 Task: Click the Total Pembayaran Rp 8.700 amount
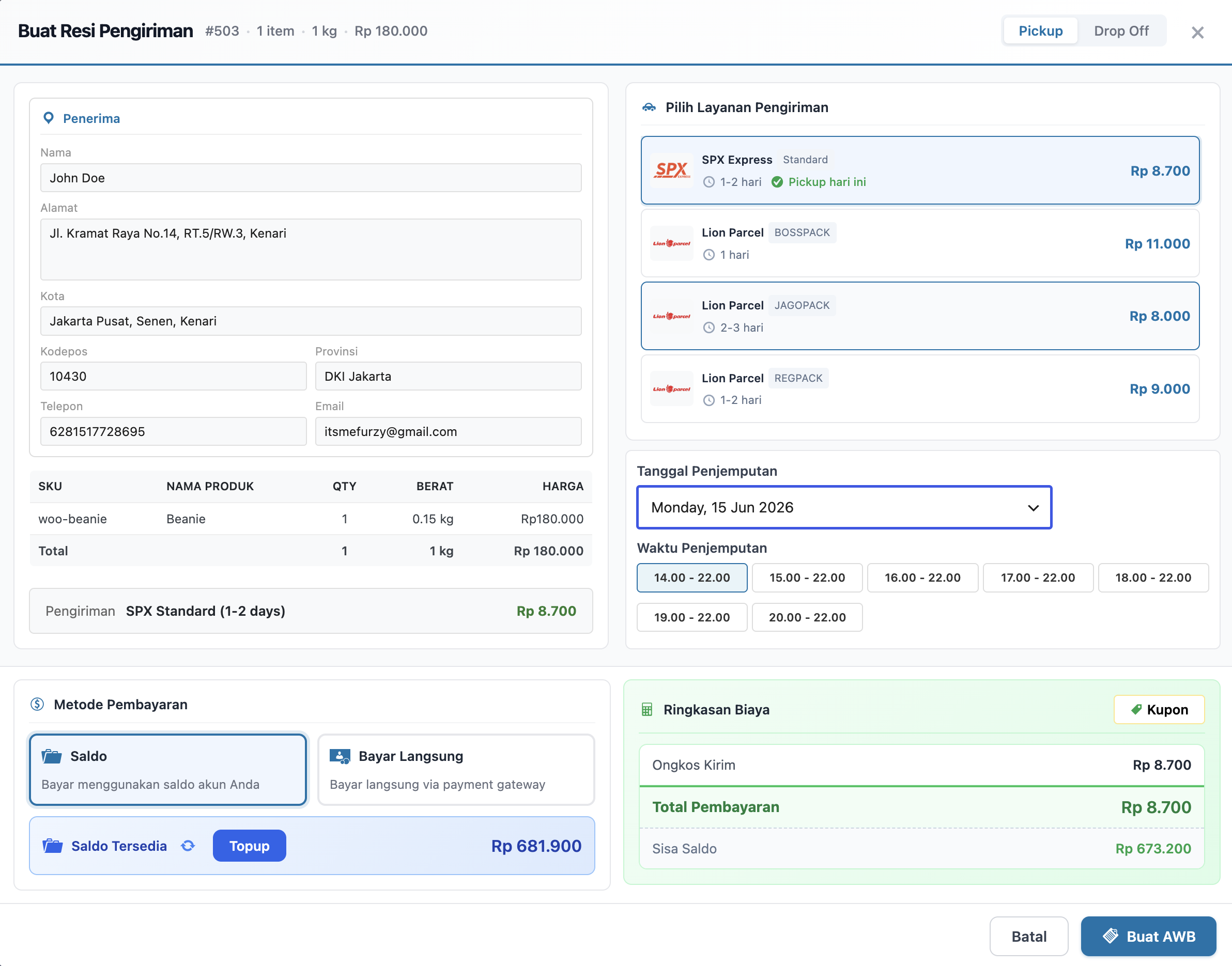[x=1156, y=807]
